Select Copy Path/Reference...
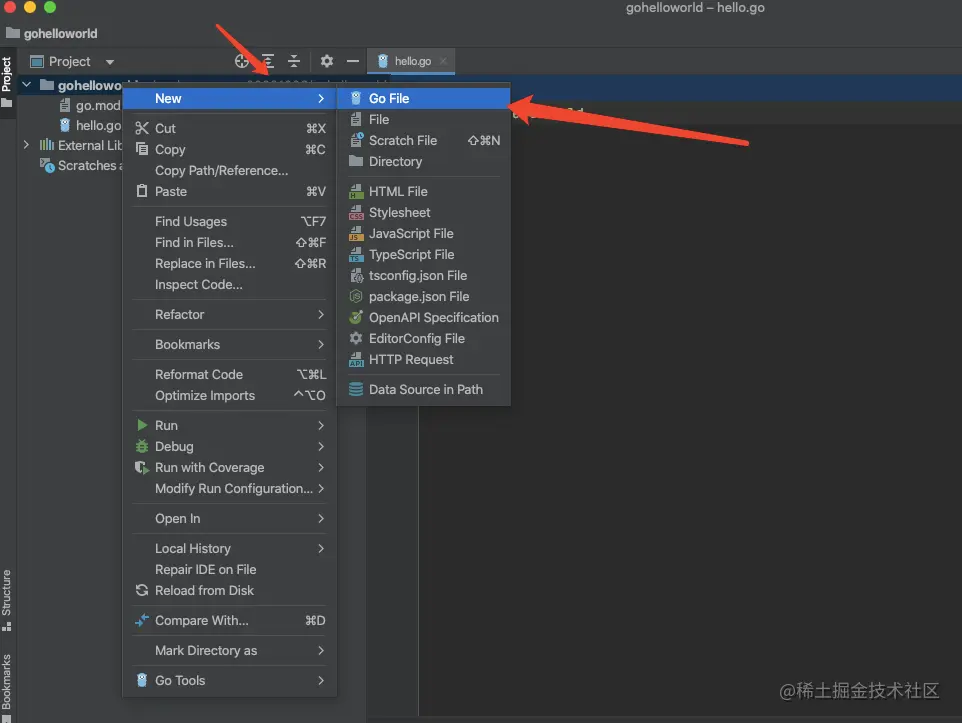 click(230, 170)
